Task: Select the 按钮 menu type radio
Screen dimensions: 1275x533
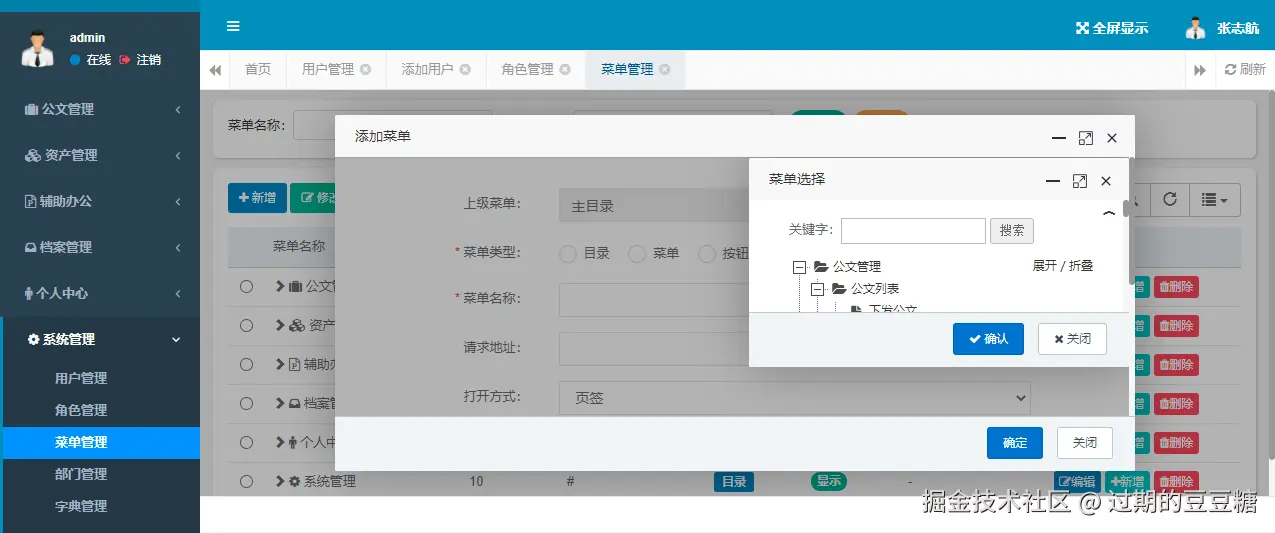Action: coord(707,254)
